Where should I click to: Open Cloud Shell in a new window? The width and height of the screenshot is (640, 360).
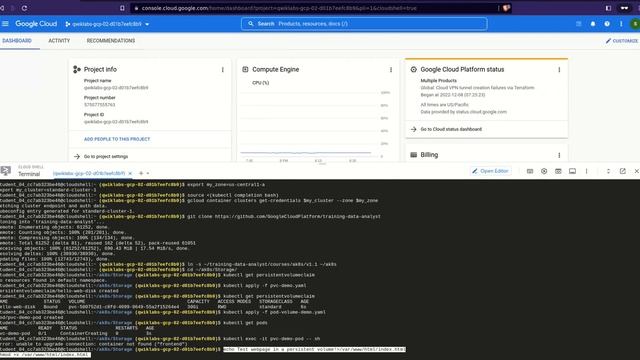click(622, 171)
